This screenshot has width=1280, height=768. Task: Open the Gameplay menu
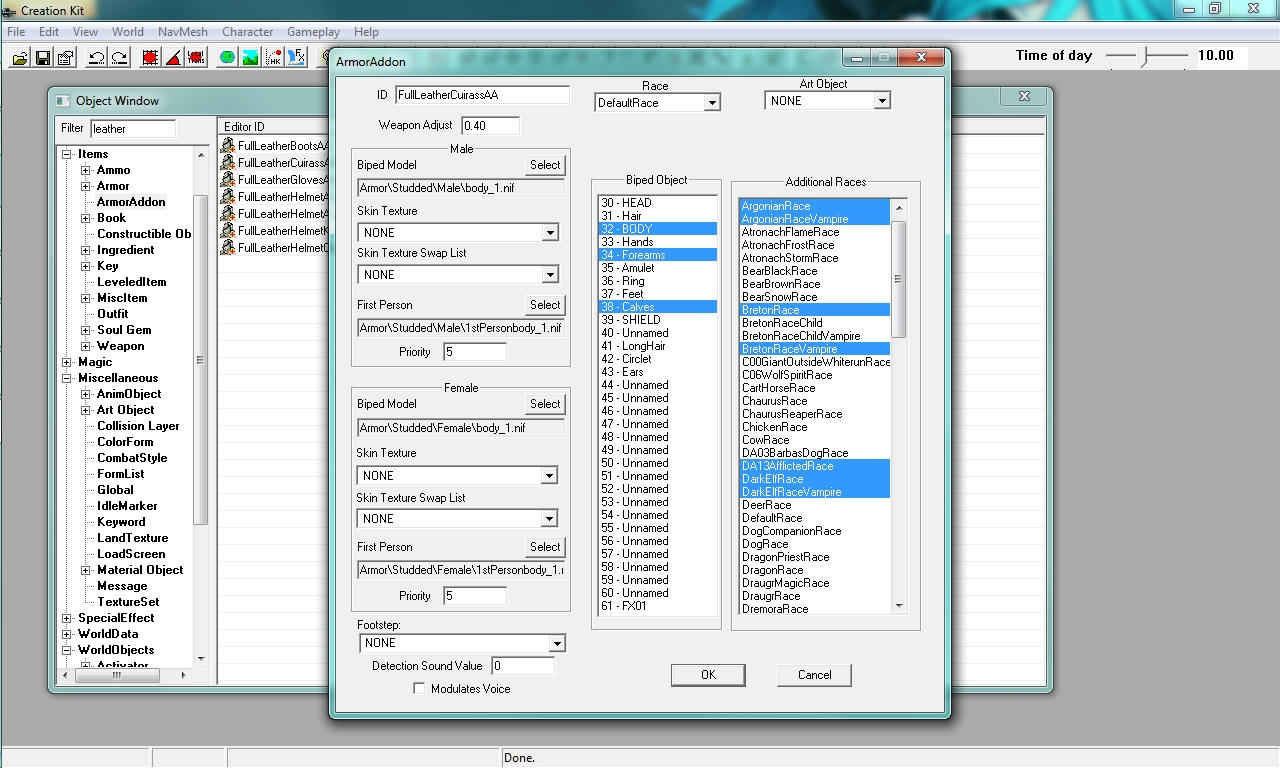313,32
